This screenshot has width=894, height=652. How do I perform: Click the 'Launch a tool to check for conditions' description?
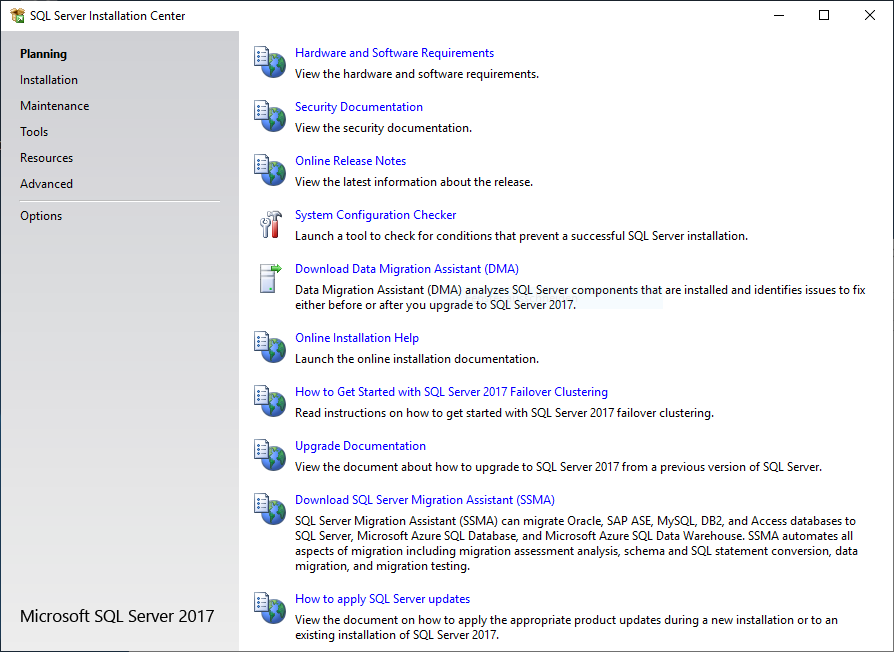521,236
